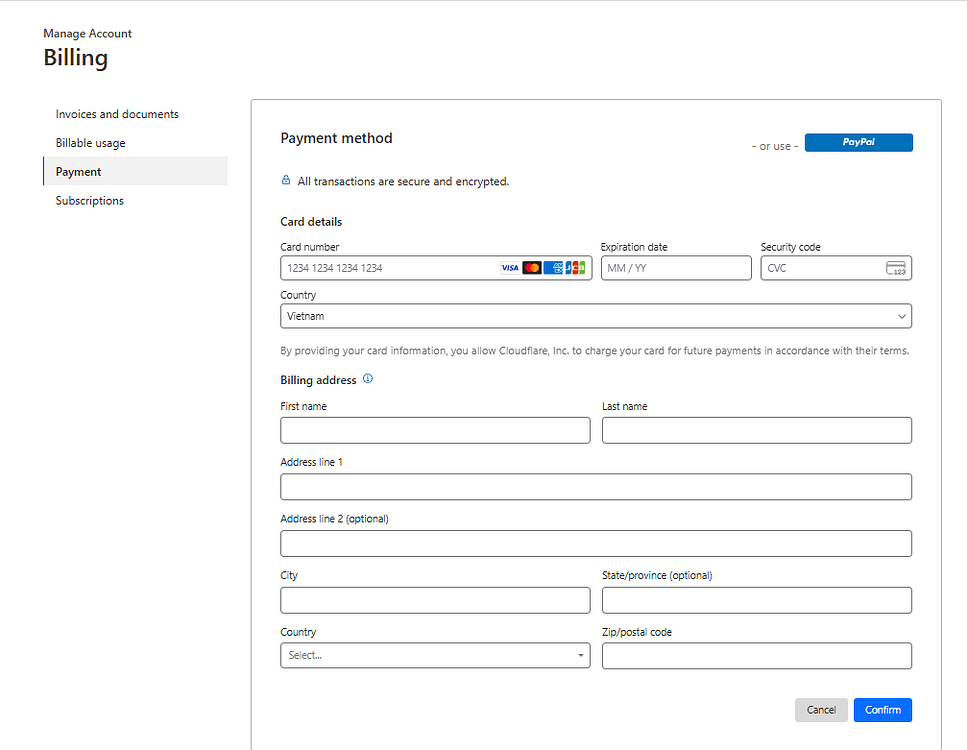Image resolution: width=967 pixels, height=750 pixels.
Task: Expand the billing Country Select dropdown
Action: 435,655
